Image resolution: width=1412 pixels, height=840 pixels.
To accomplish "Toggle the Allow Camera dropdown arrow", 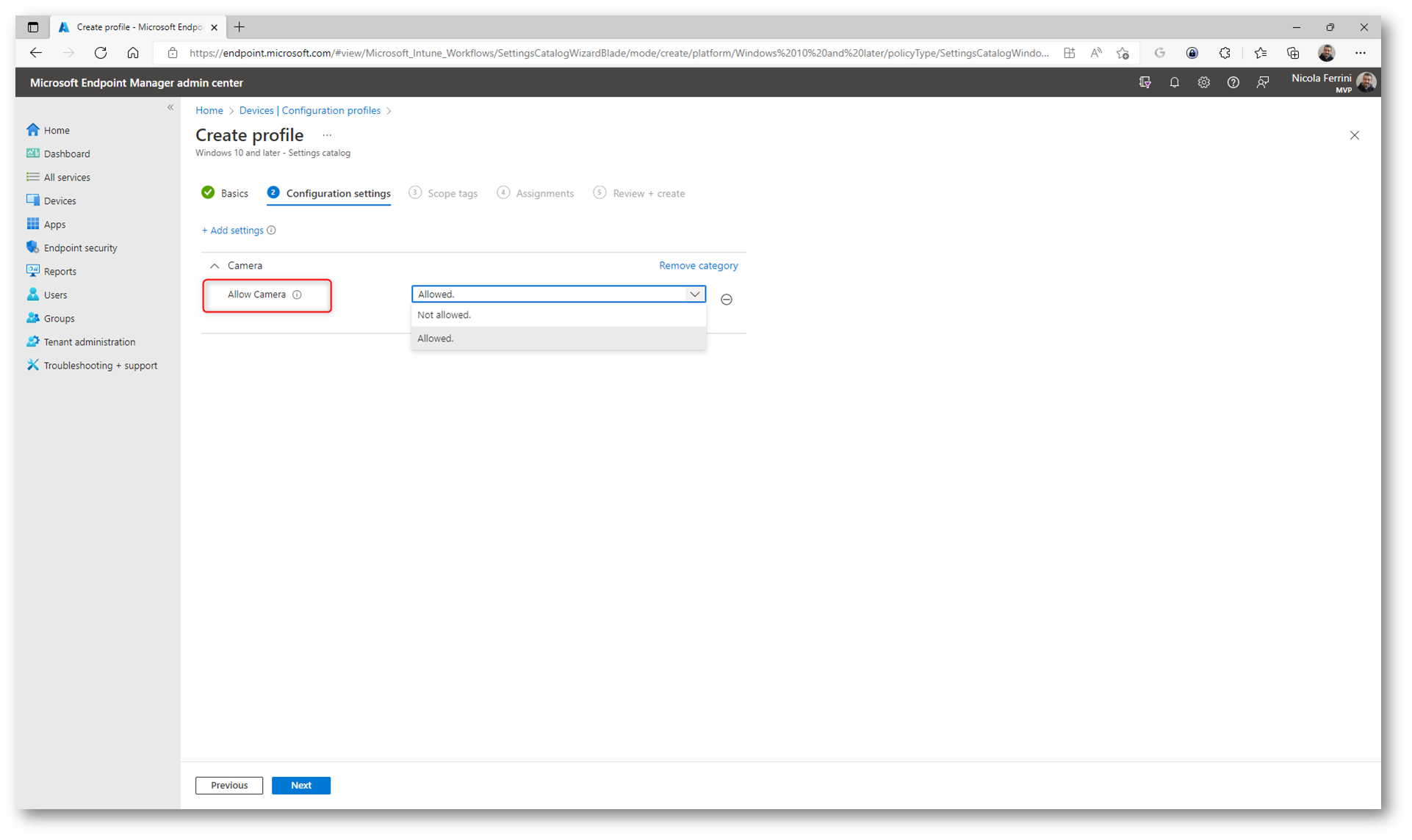I will click(x=694, y=294).
